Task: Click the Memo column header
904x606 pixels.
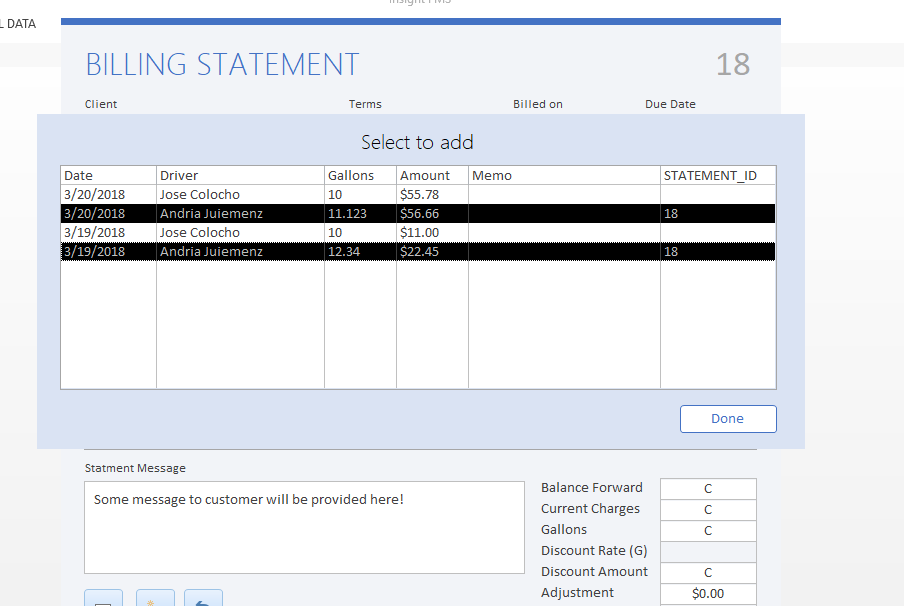Action: point(564,175)
